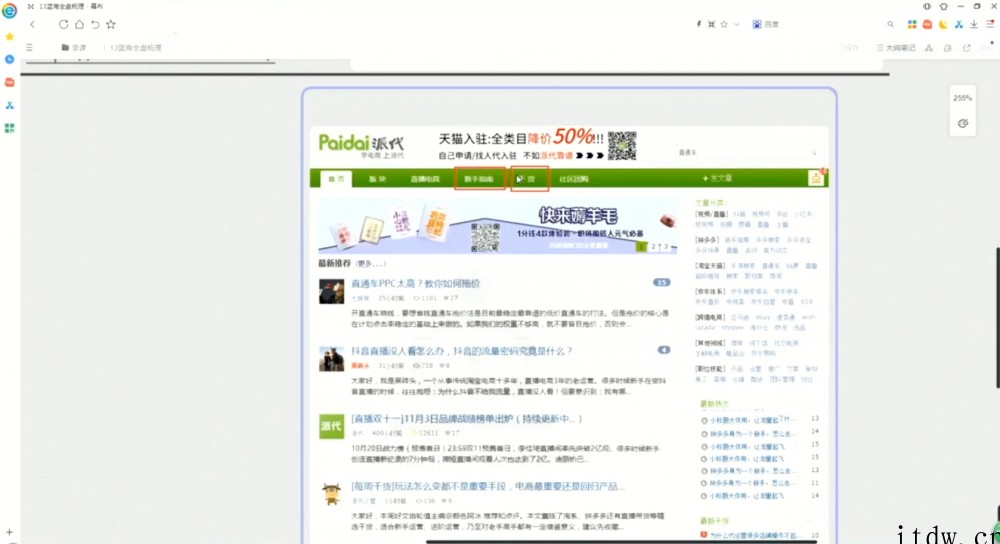
Task: Click the magnifier search icon
Action: [x=890, y=24]
